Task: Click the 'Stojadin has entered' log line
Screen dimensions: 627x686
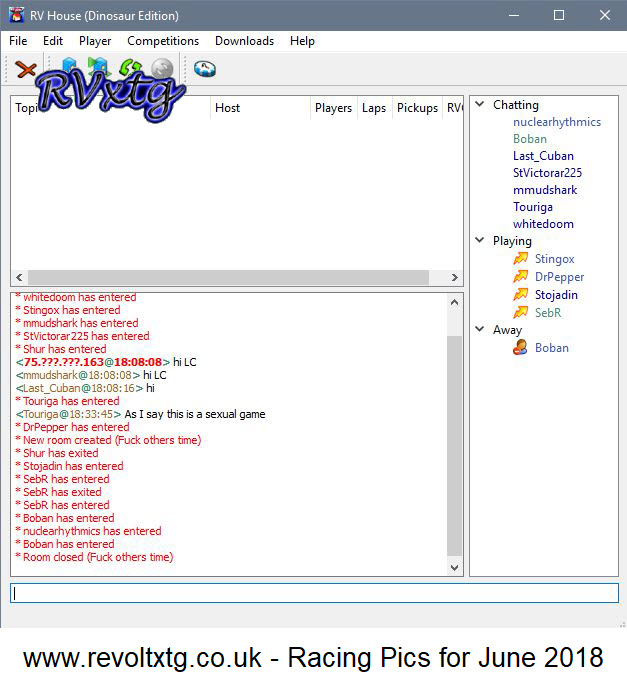Action: coord(69,466)
